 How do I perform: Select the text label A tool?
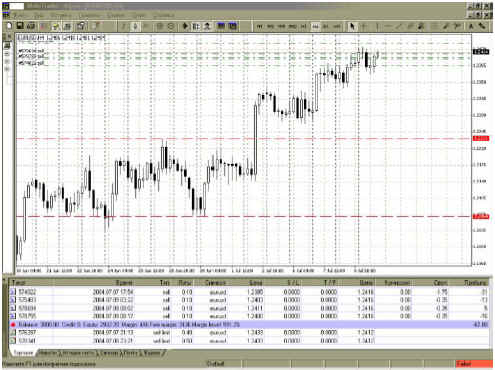471,26
